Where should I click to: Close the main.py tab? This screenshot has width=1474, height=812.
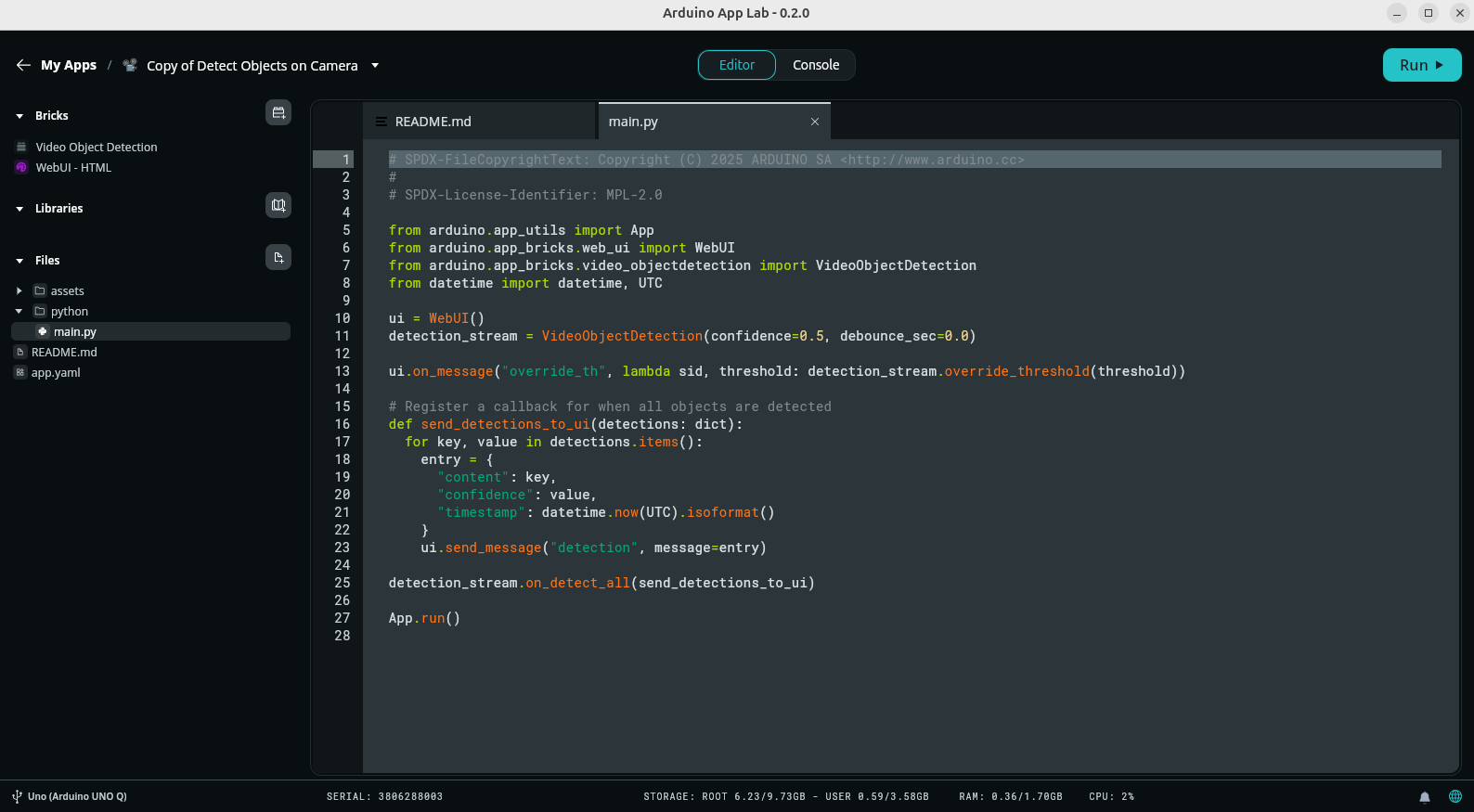[815, 122]
